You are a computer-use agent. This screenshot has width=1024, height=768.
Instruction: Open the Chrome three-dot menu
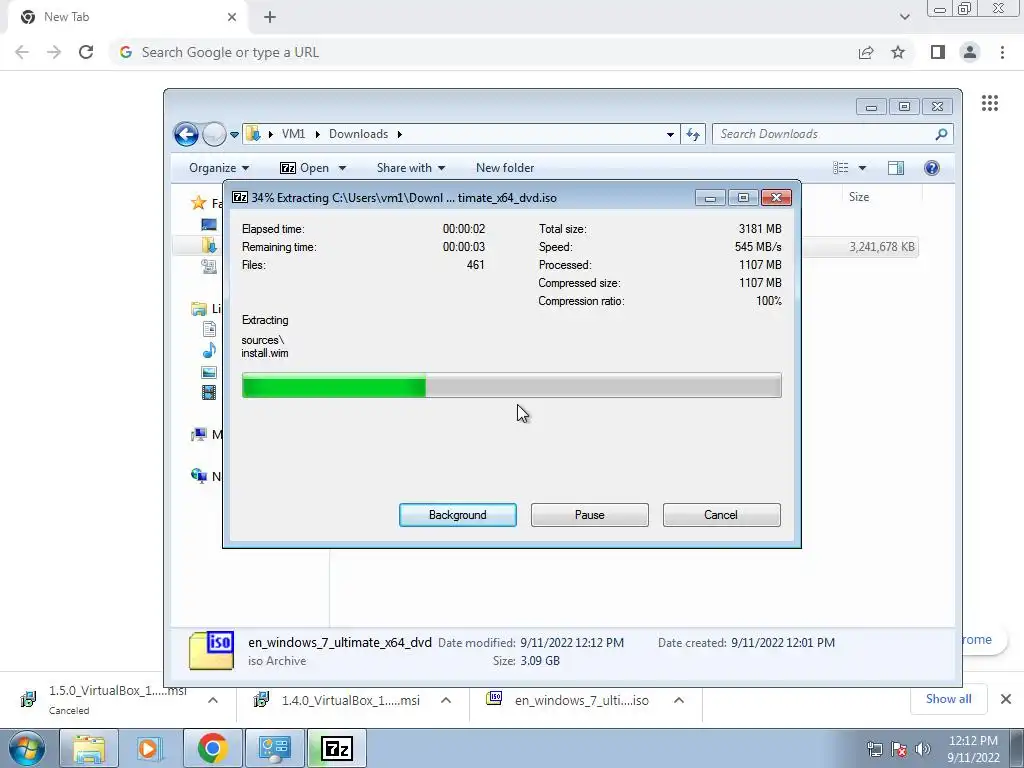pyautogui.click(x=1002, y=52)
